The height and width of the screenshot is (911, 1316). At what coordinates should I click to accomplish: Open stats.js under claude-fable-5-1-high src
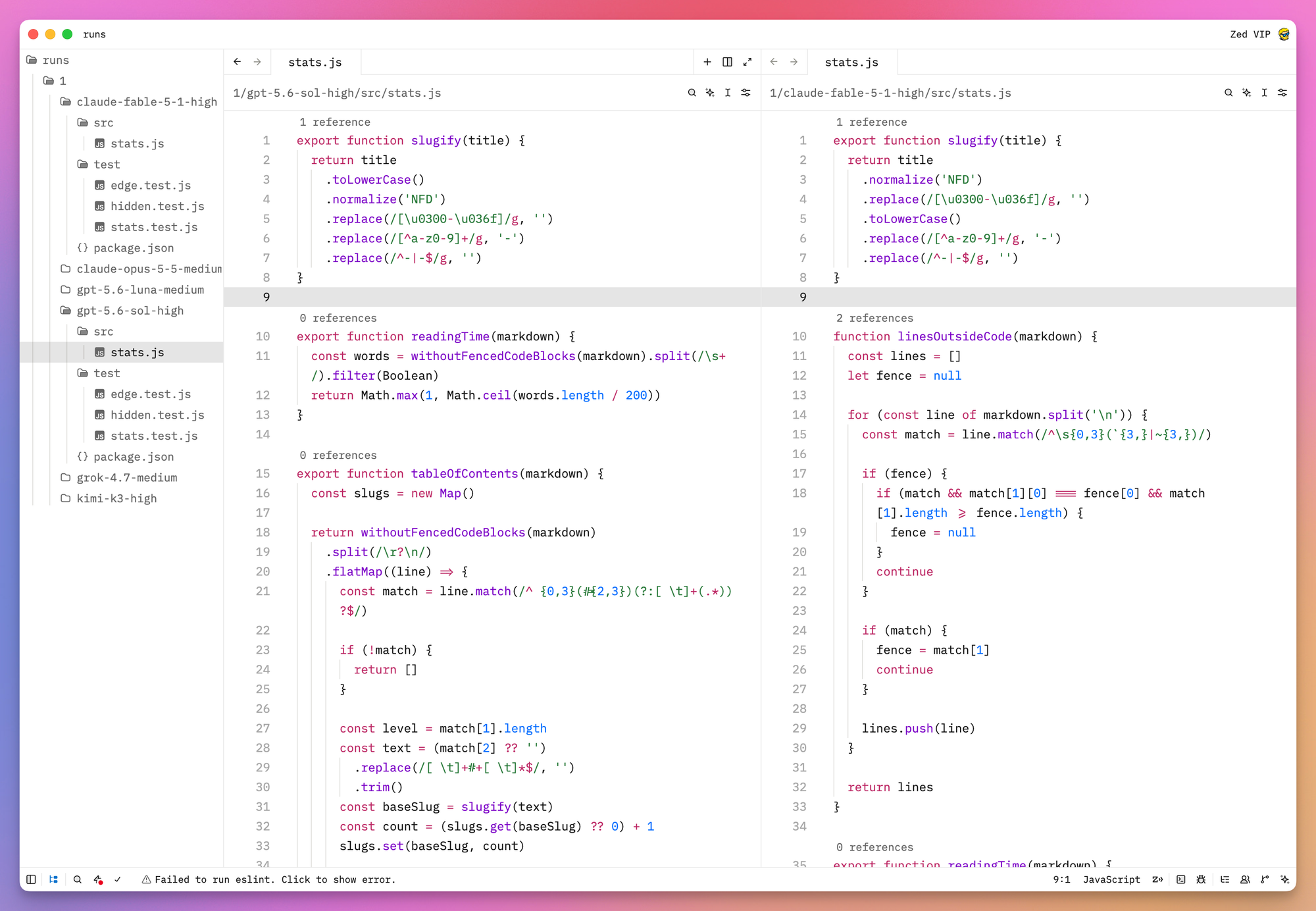(130, 143)
